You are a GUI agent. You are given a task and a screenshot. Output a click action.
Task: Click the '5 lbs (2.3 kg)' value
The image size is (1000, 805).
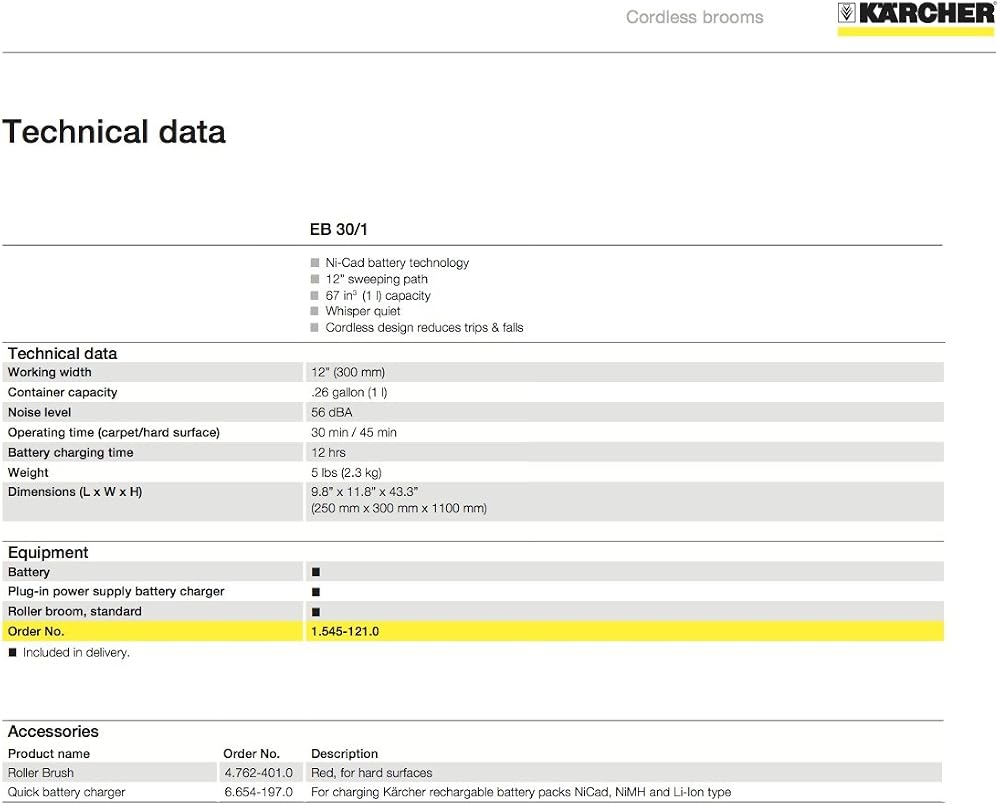pyautogui.click(x=346, y=473)
